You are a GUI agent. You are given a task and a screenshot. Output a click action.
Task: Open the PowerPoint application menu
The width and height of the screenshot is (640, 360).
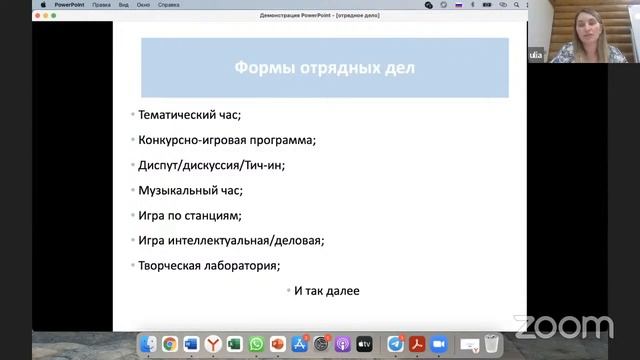pyautogui.click(x=69, y=5)
